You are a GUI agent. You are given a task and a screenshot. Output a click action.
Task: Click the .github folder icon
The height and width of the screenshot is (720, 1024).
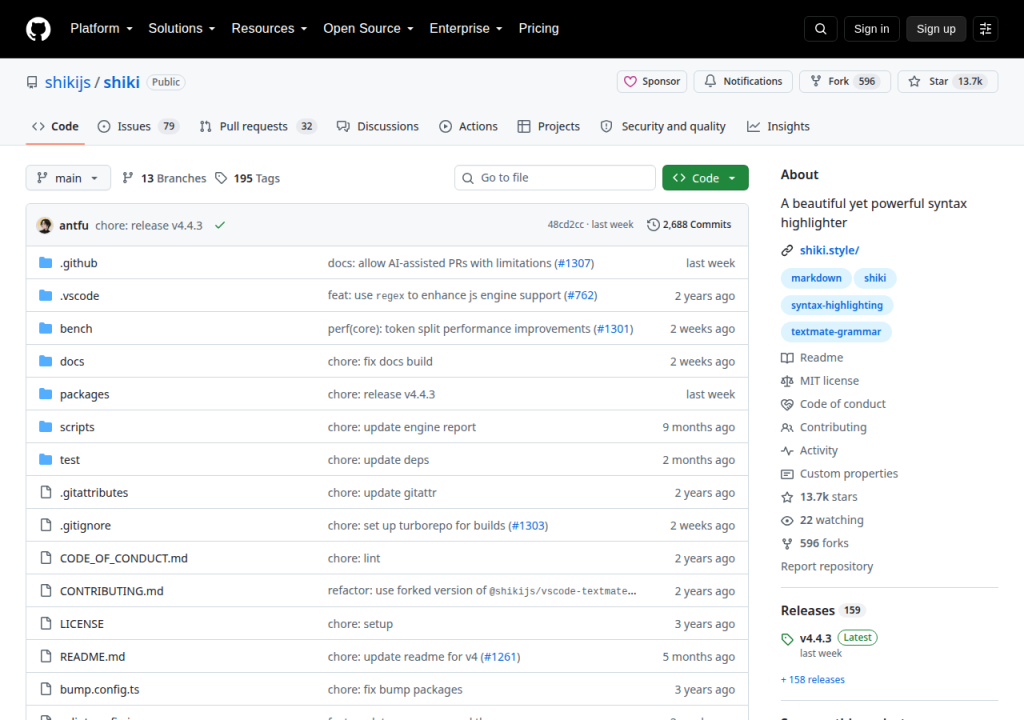pos(46,263)
